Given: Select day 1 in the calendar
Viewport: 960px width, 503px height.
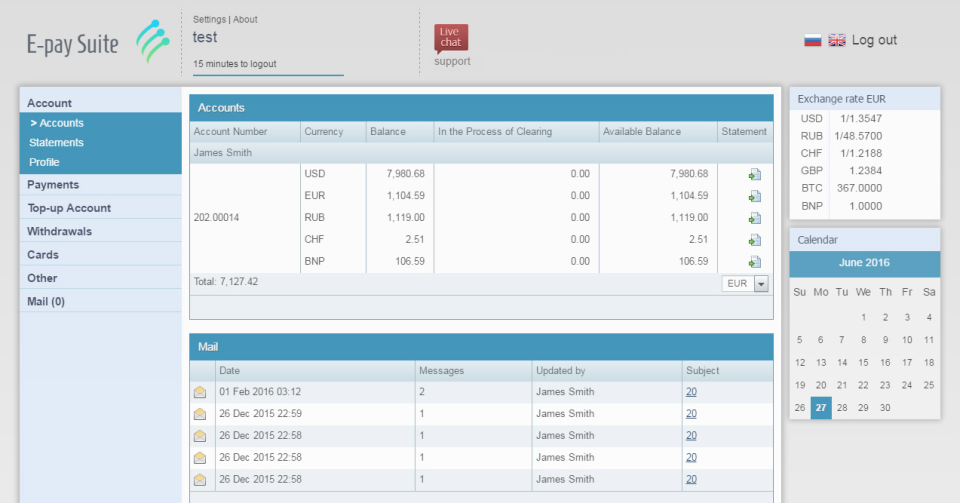Looking at the screenshot, I should 863,318.
